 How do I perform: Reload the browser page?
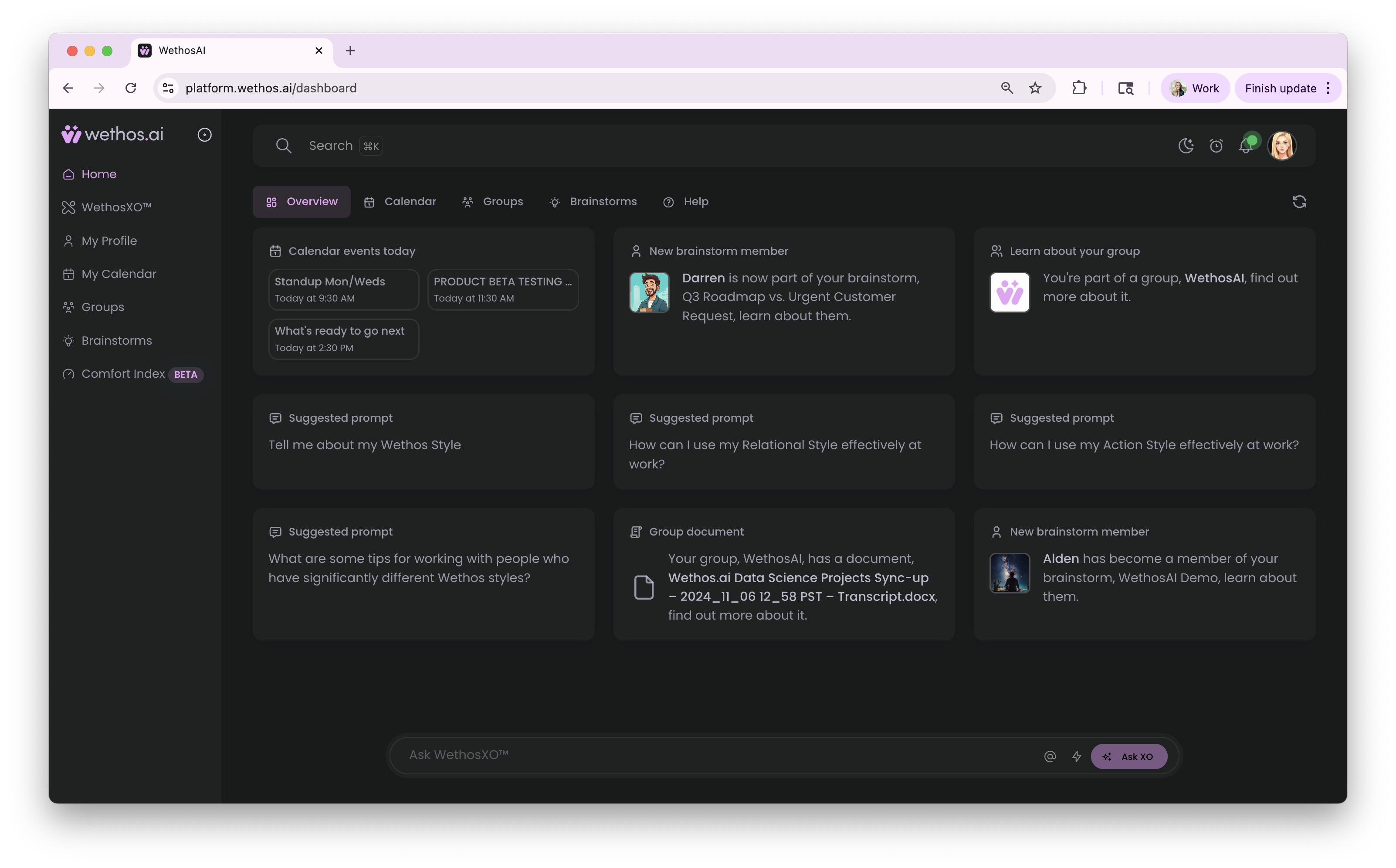pyautogui.click(x=131, y=88)
